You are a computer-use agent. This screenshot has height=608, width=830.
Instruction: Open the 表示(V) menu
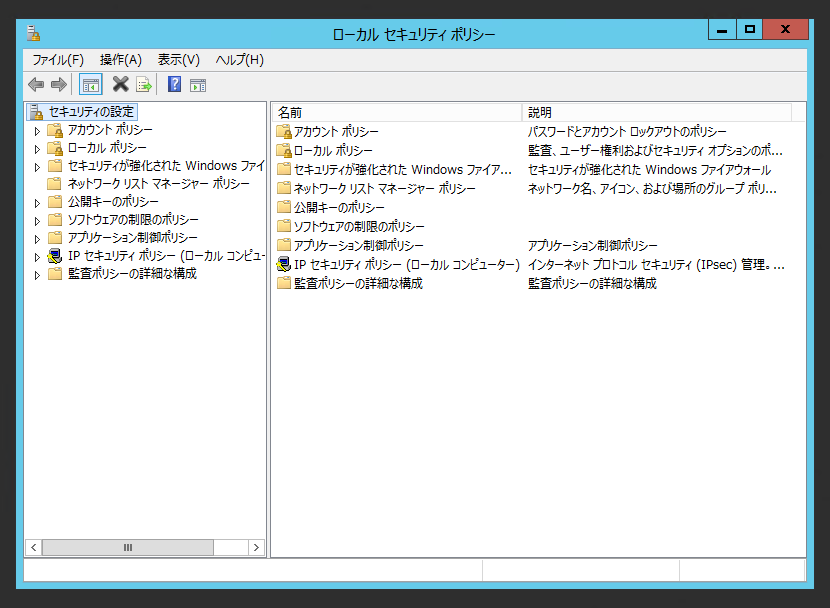179,60
